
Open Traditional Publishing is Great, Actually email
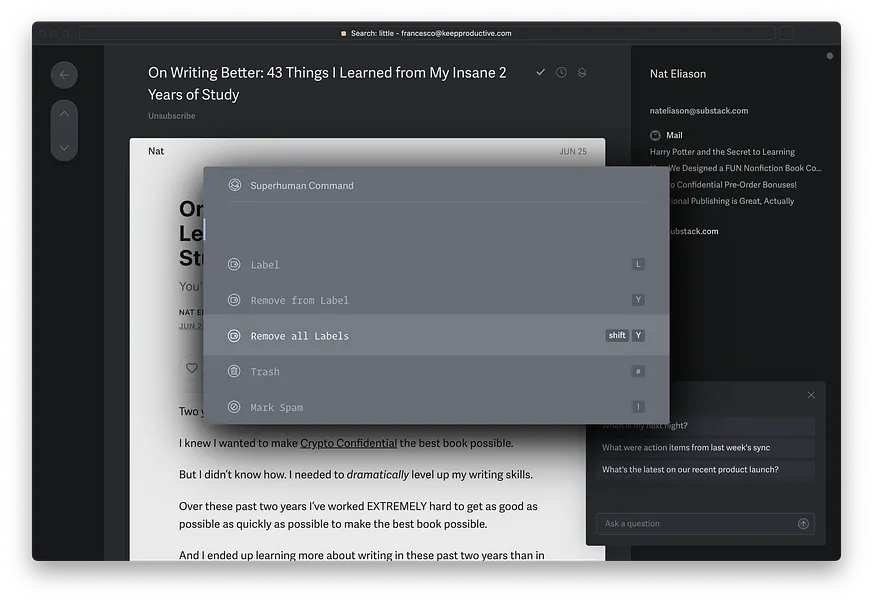tap(732, 201)
